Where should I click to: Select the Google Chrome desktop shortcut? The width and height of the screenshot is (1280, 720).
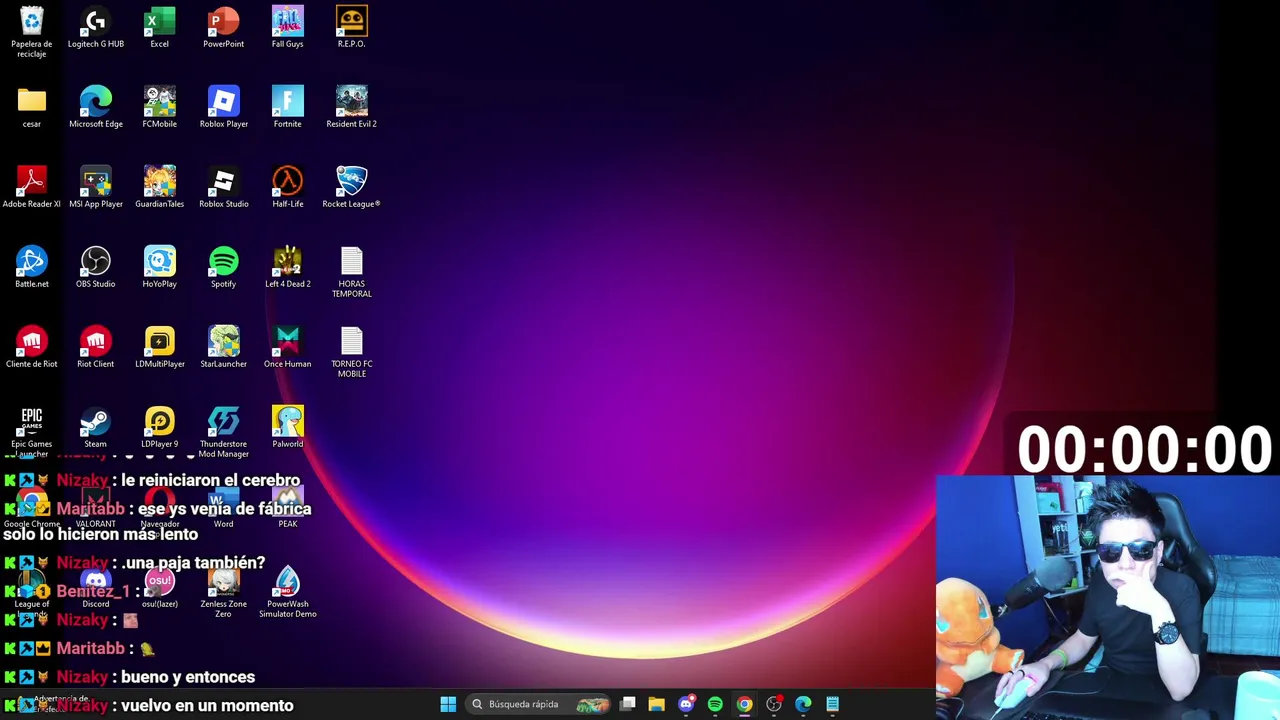[x=32, y=508]
